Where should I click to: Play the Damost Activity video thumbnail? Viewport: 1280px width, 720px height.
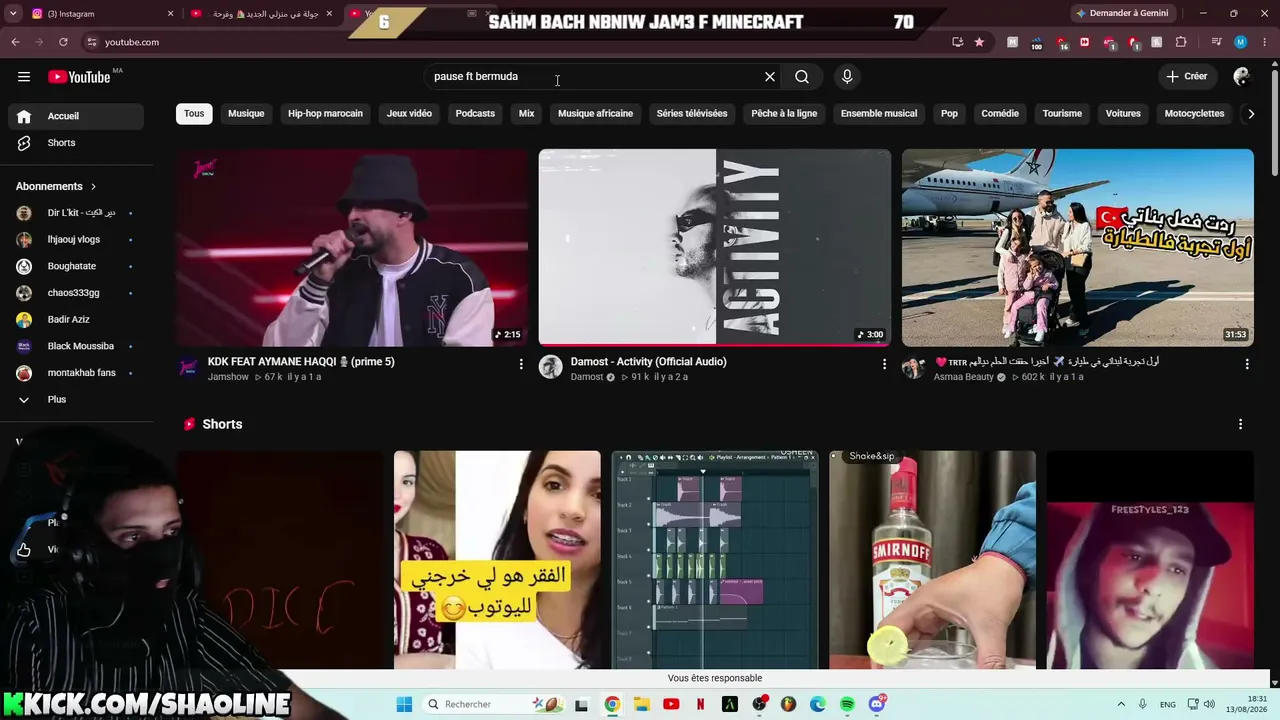click(x=715, y=248)
